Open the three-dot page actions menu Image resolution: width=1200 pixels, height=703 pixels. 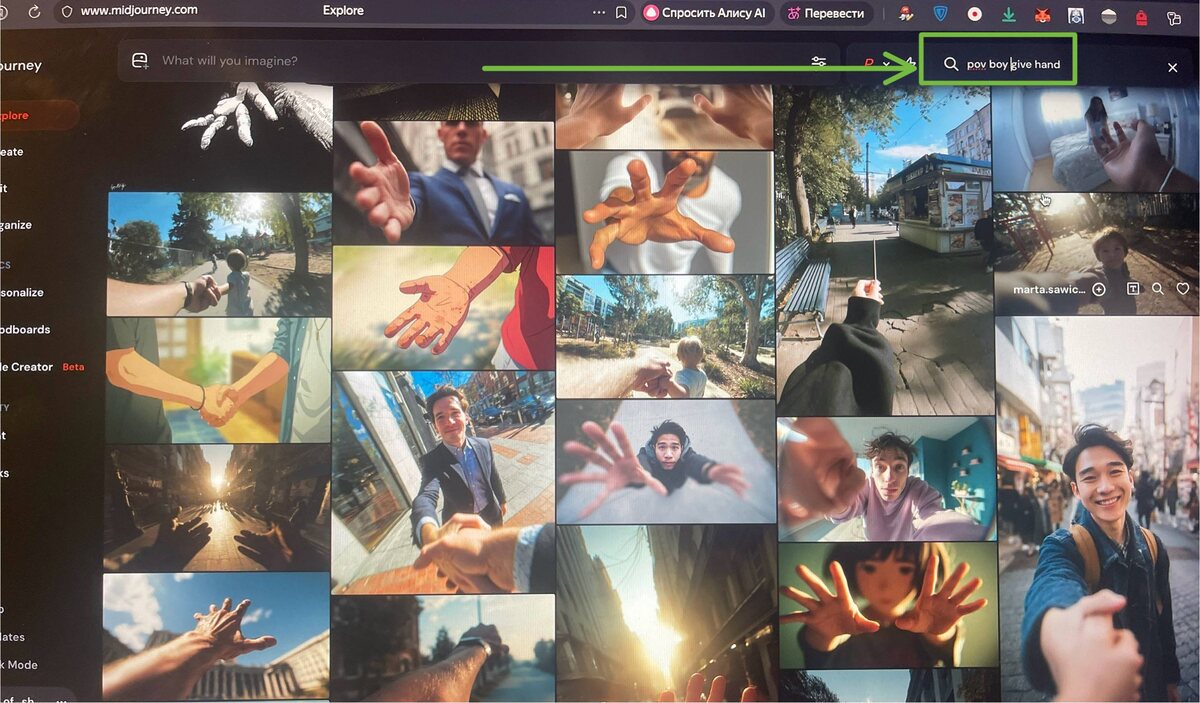(599, 12)
